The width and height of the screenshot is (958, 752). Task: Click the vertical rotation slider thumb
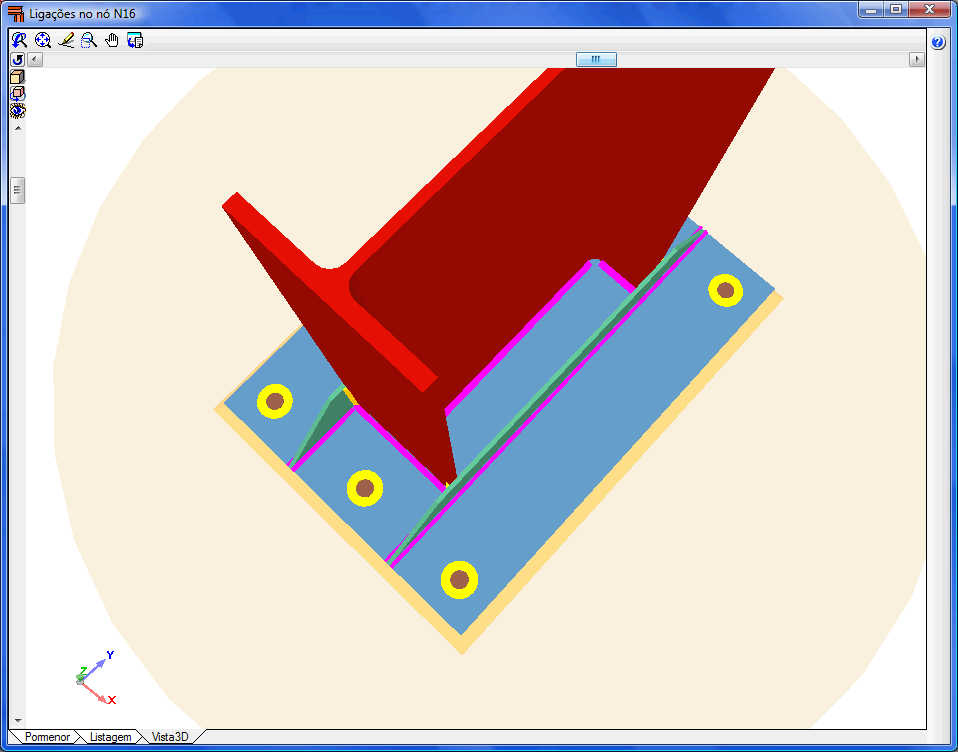17,189
